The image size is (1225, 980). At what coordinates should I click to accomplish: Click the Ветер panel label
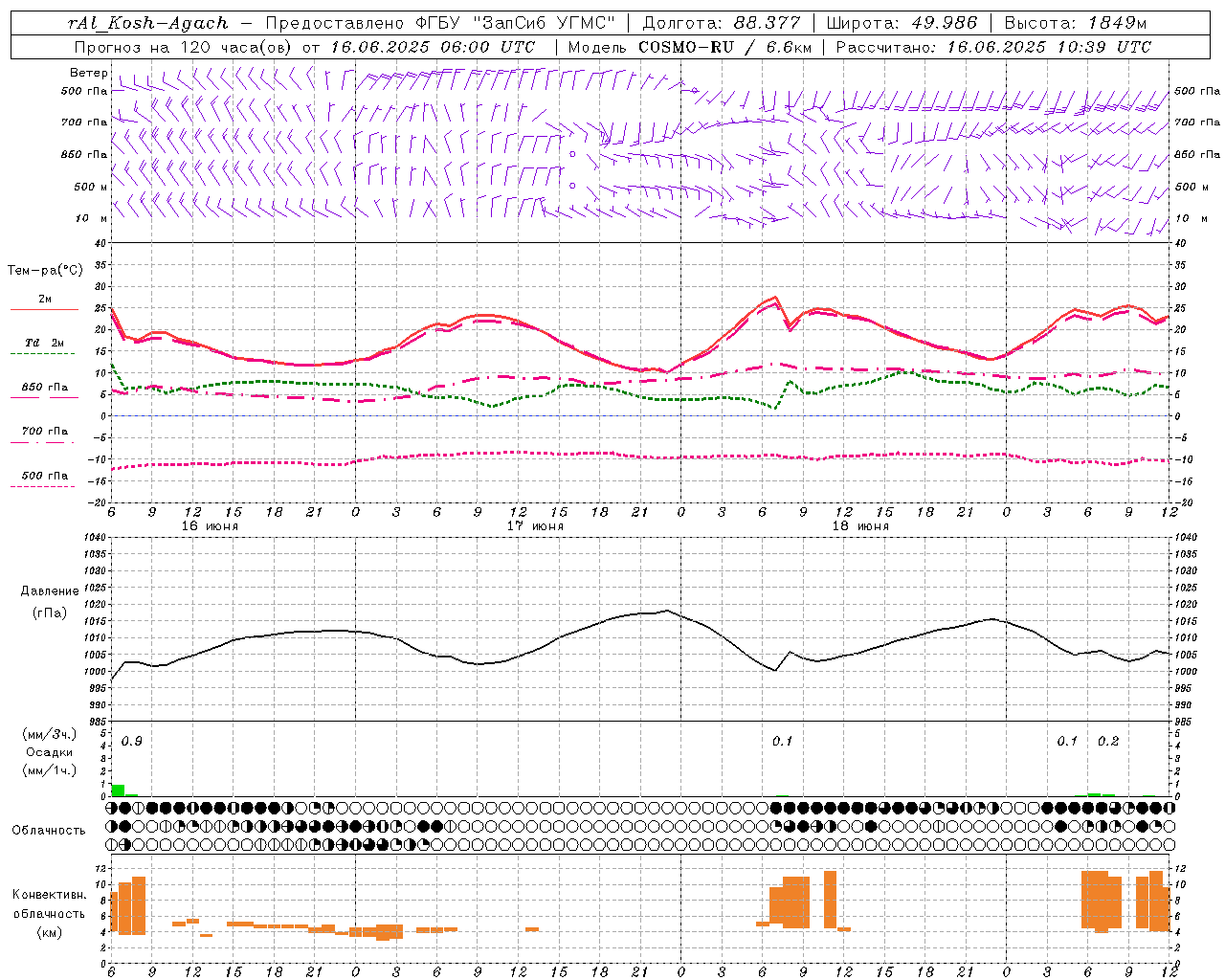[88, 73]
